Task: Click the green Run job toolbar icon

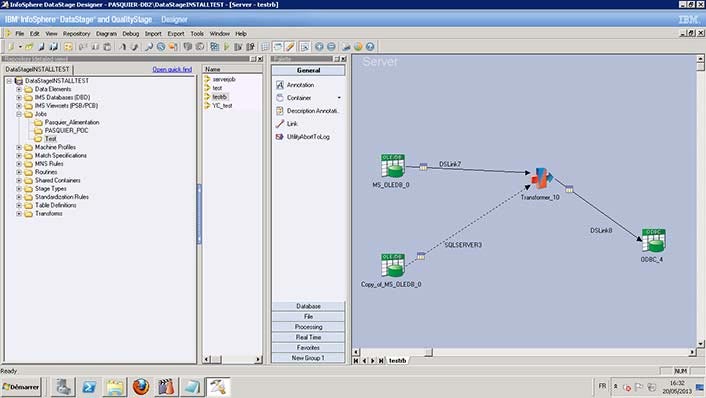Action: [226, 46]
